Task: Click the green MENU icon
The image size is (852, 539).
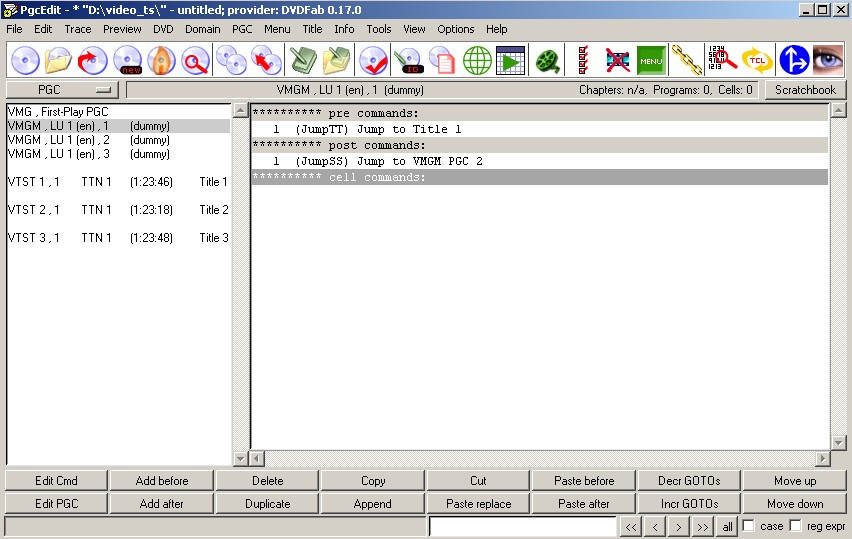Action: pyautogui.click(x=651, y=60)
